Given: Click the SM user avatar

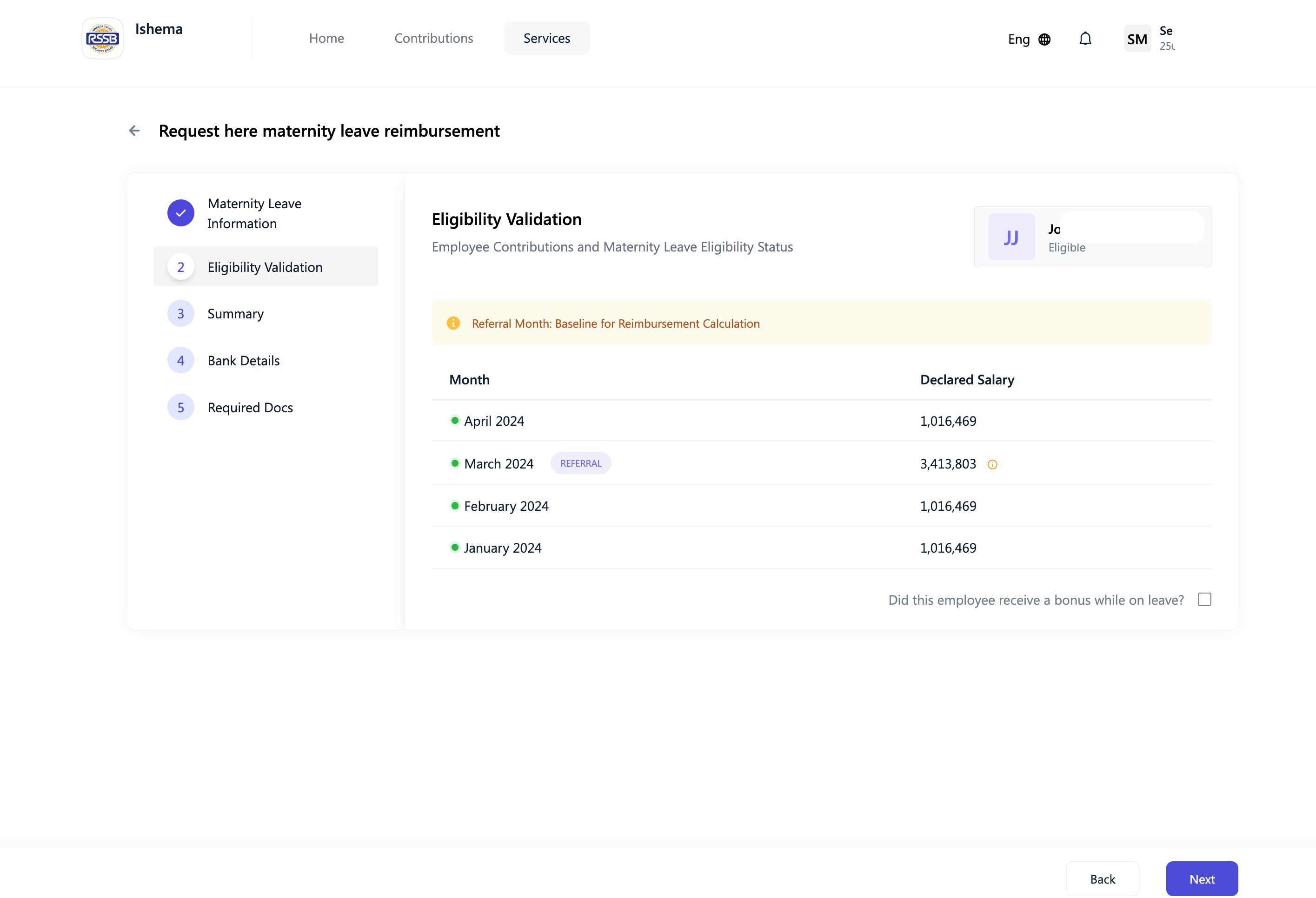Looking at the screenshot, I should click(x=1137, y=39).
